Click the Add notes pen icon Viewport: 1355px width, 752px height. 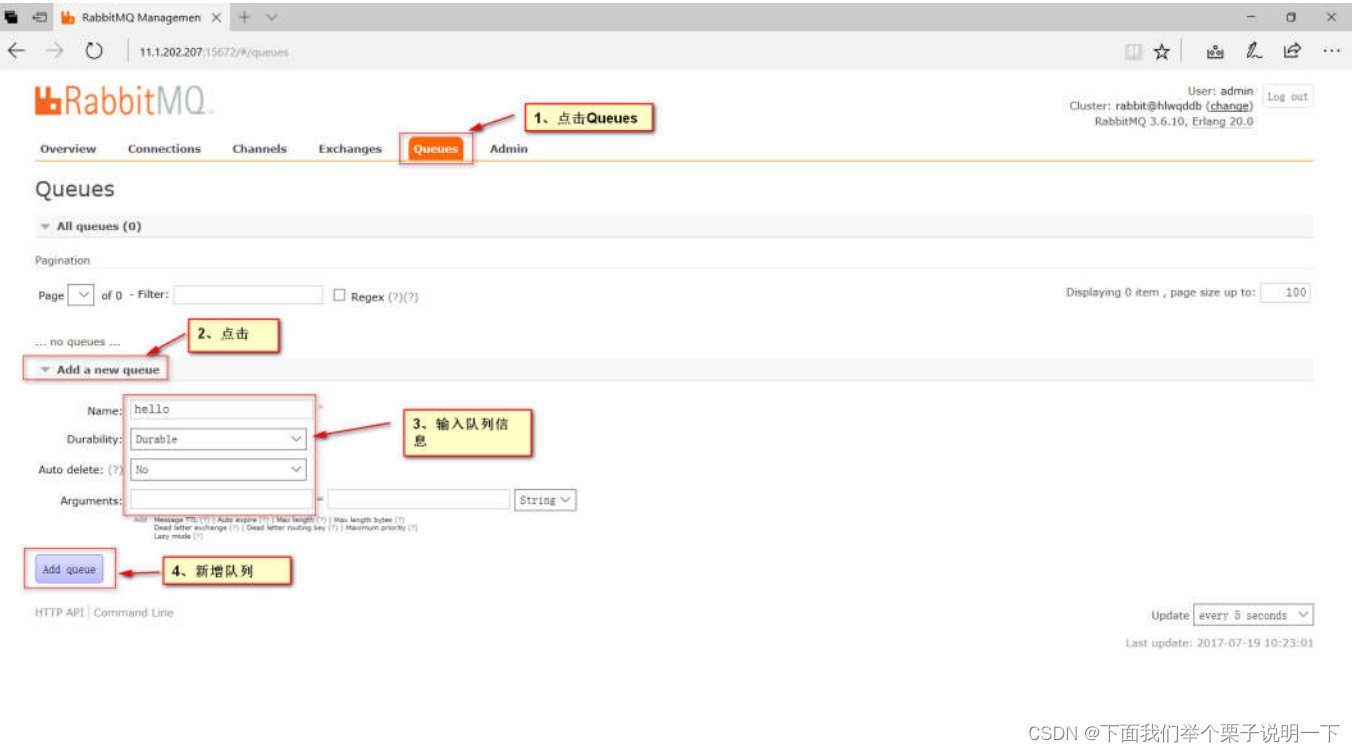tap(1254, 51)
